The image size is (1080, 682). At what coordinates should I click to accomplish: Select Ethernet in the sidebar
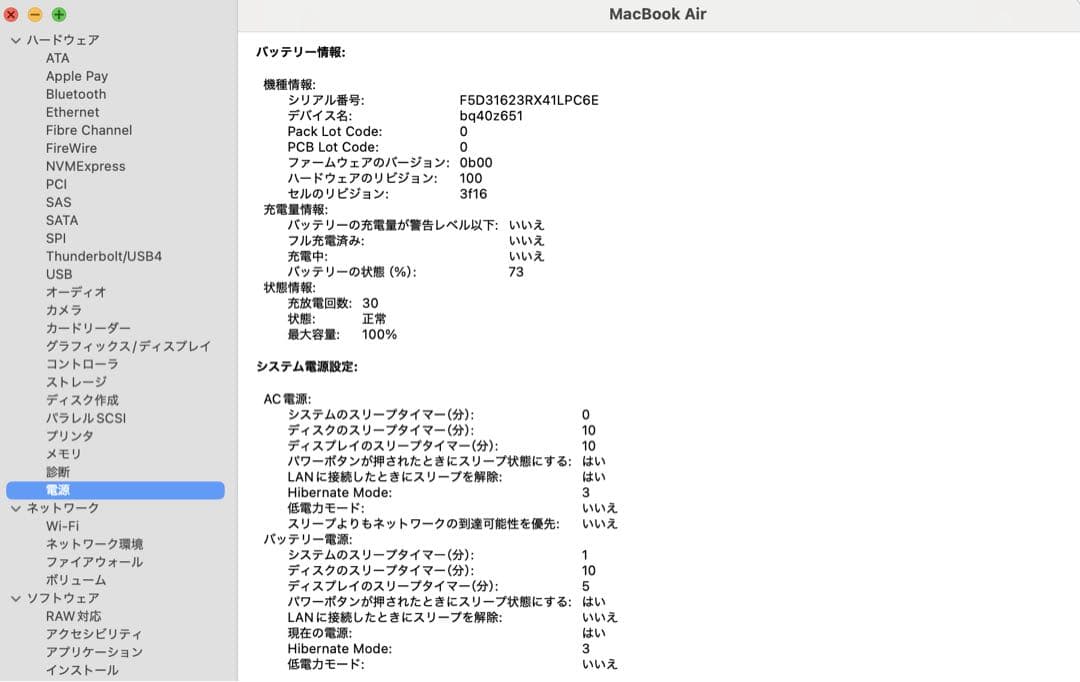point(71,112)
